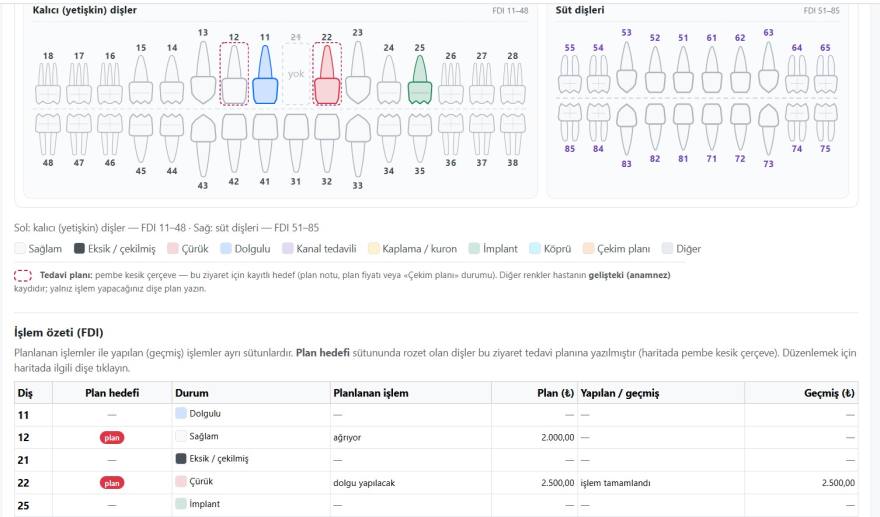Click the Planlanan işlem column header
The image size is (880, 517).
pos(370,393)
